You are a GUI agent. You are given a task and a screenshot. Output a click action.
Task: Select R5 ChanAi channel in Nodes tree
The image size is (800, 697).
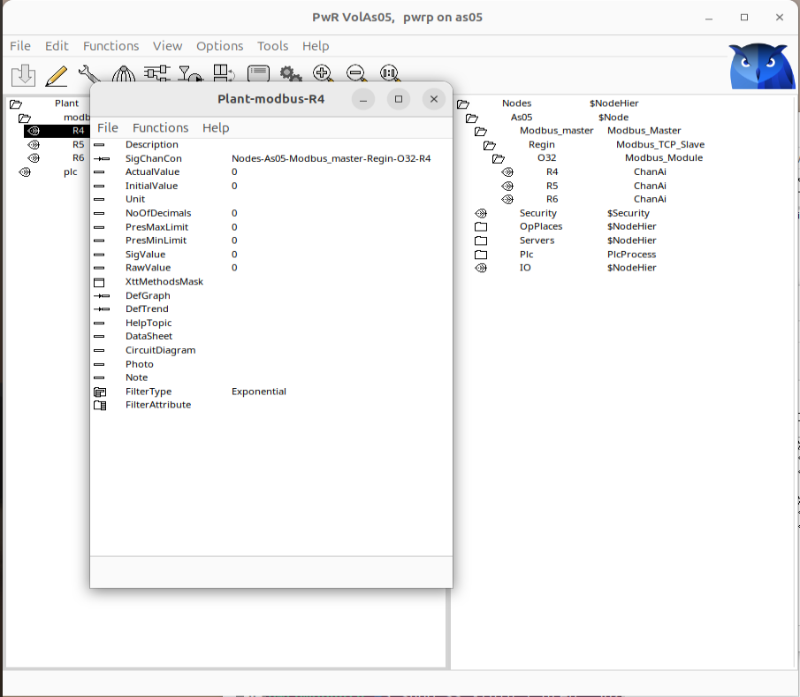[x=552, y=186]
